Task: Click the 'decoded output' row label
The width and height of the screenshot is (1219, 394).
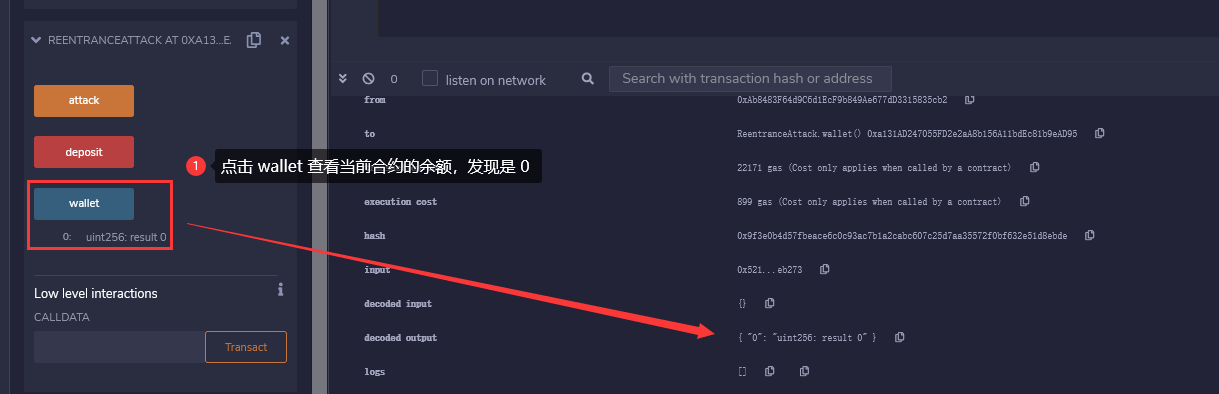Action: pyautogui.click(x=400, y=337)
